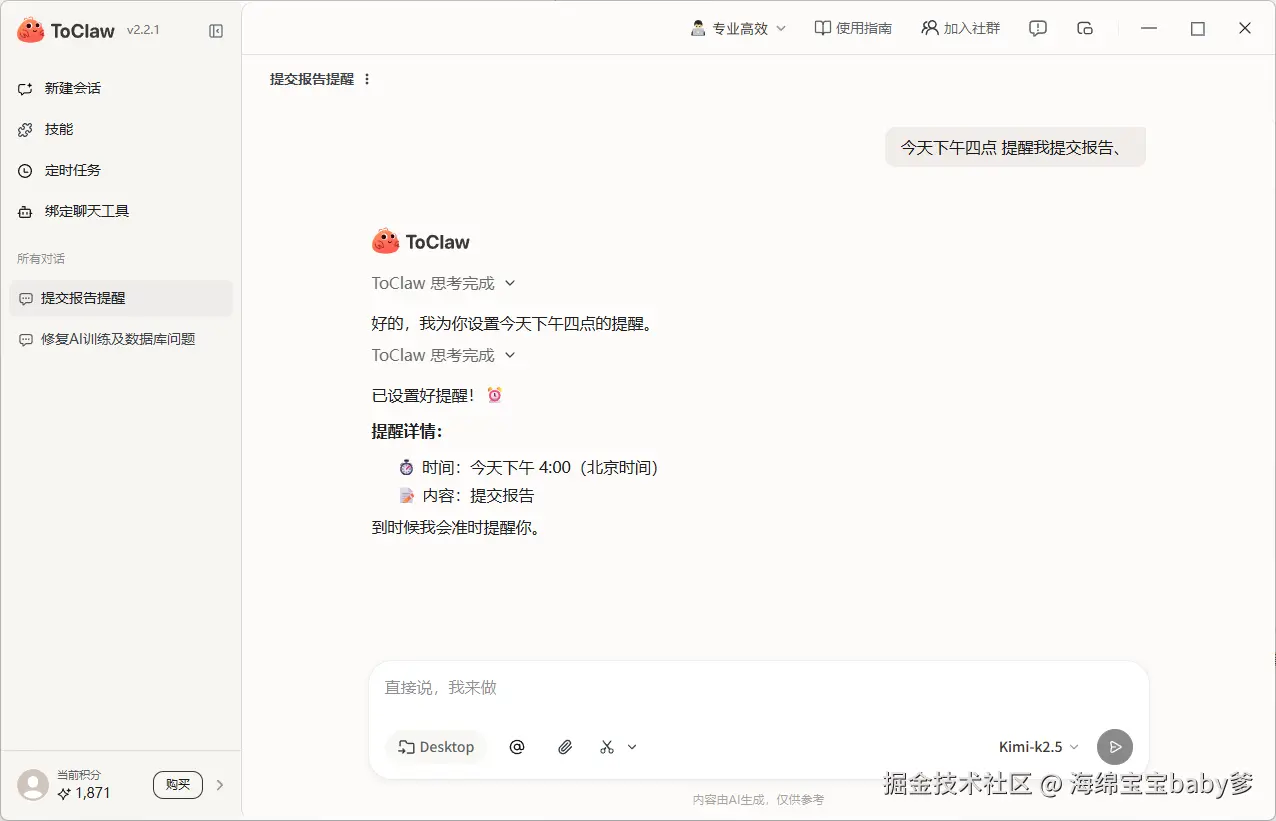Maximize the ToClaw window
This screenshot has width=1276, height=821.
1198,28
